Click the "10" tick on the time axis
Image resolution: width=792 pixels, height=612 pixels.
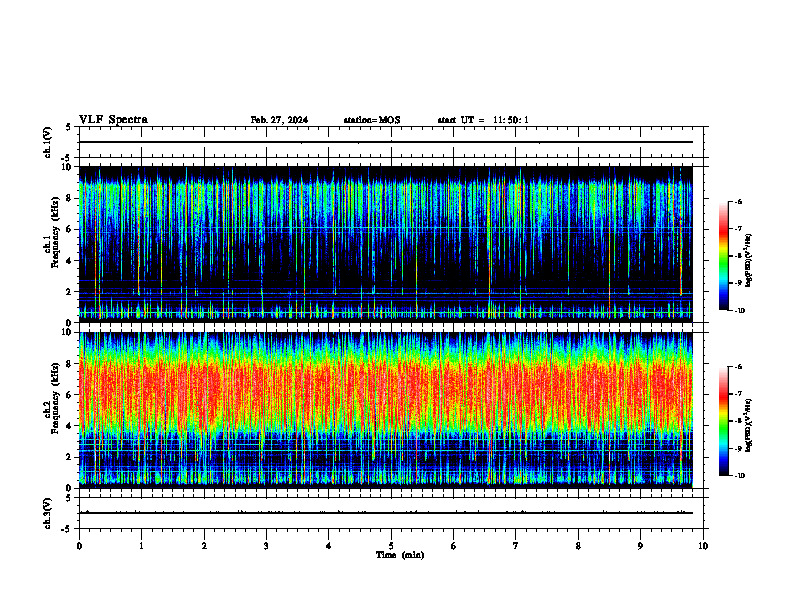point(703,546)
